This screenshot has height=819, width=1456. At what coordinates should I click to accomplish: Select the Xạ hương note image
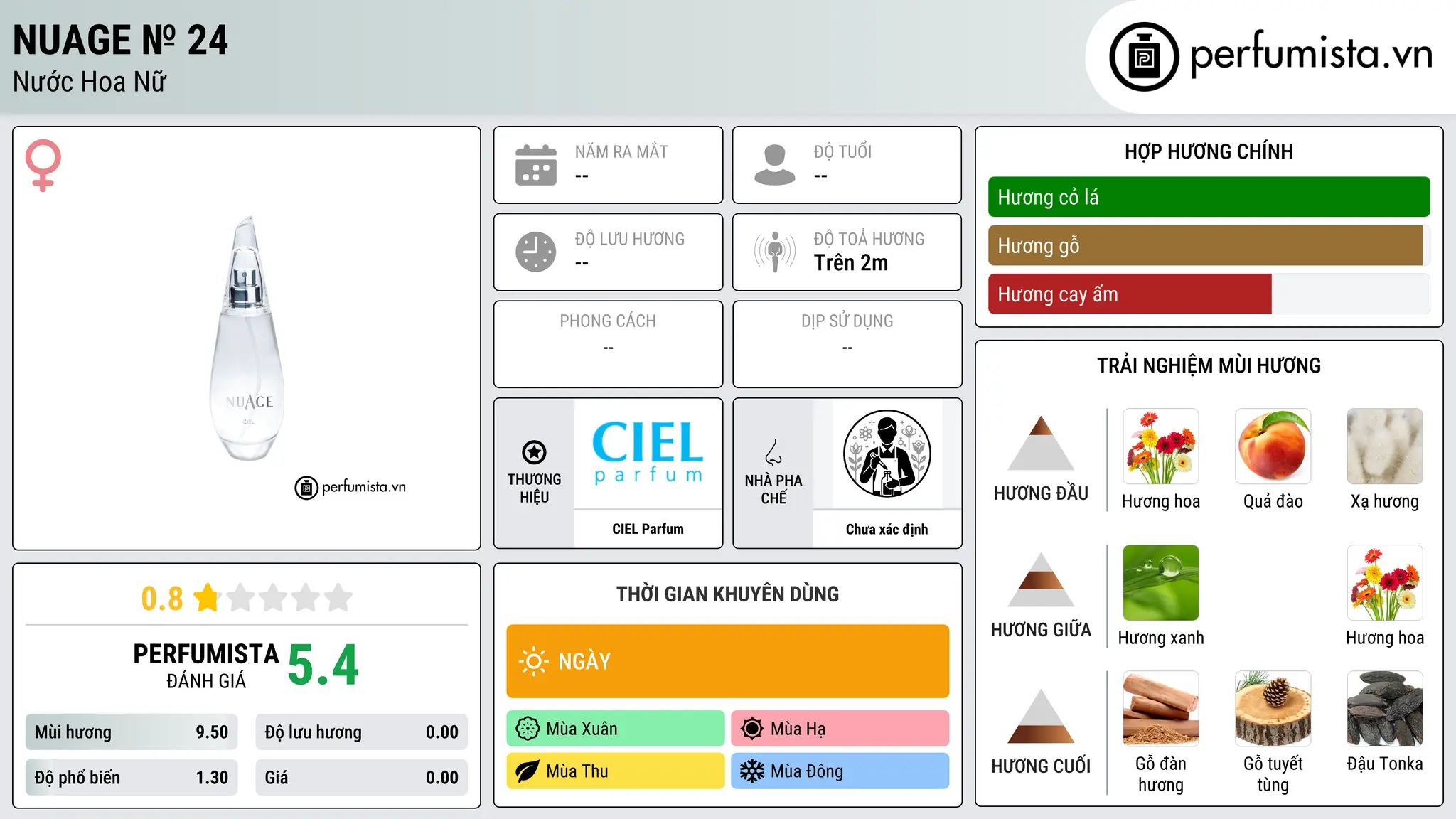(1385, 446)
